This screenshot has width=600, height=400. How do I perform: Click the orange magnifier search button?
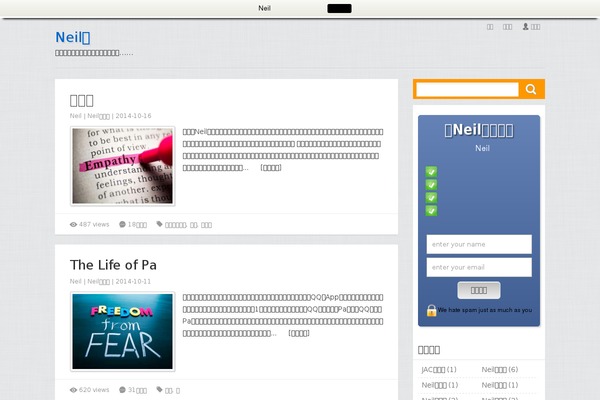[531, 90]
